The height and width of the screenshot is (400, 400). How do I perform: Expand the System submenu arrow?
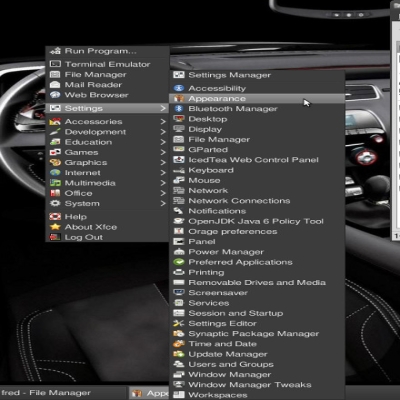point(163,203)
